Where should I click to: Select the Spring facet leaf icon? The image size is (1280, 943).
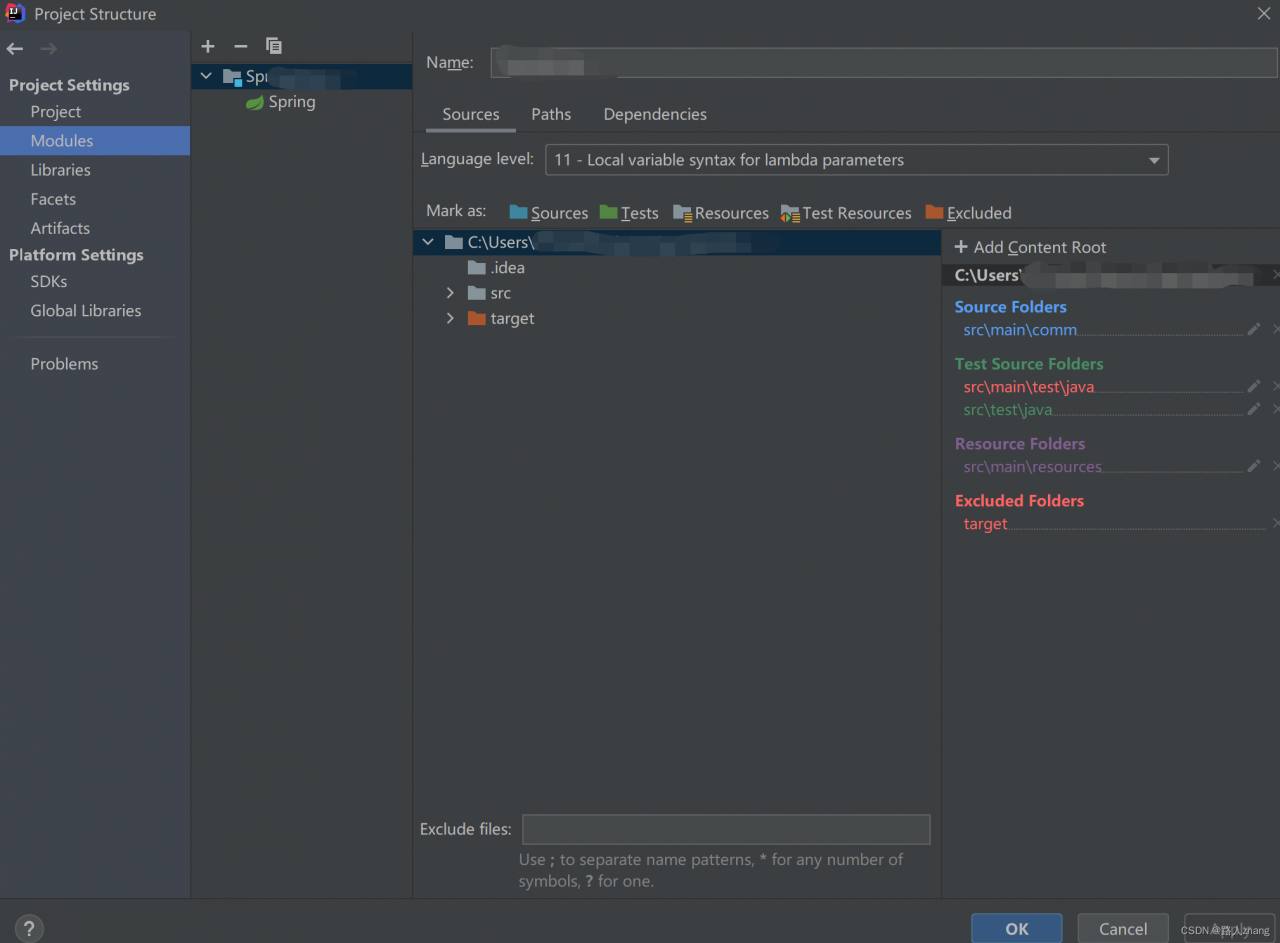(255, 102)
